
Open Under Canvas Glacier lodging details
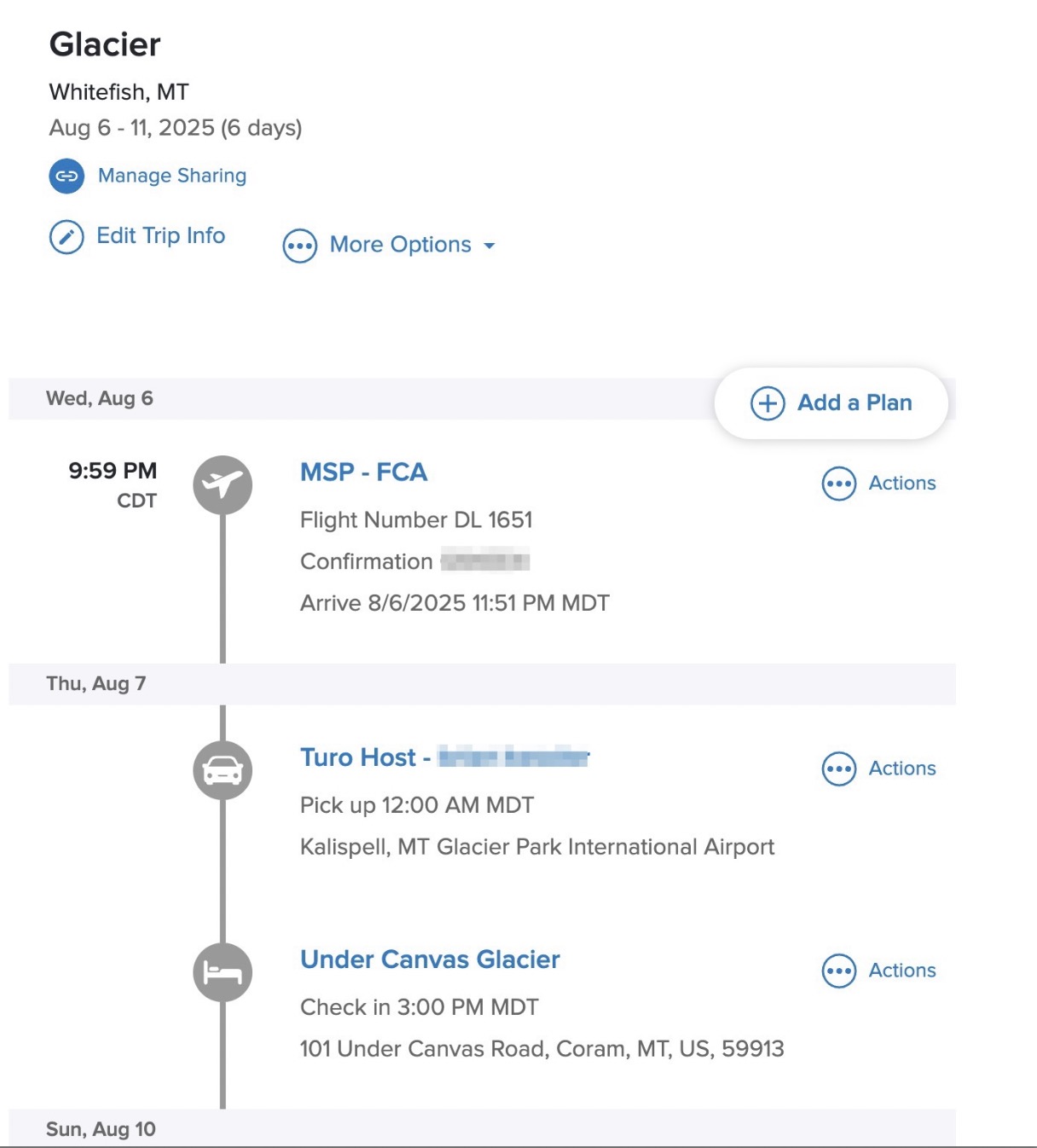[430, 960]
